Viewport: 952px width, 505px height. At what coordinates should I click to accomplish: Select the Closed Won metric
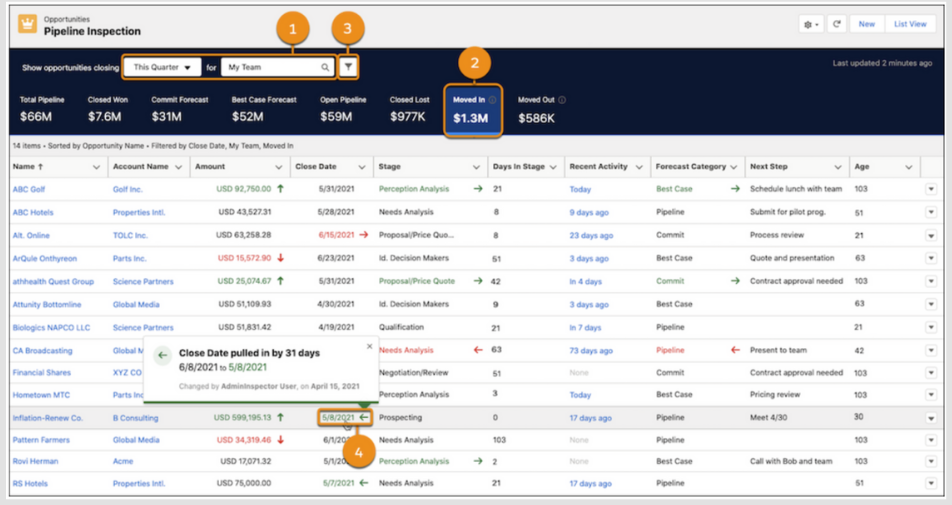[107, 109]
